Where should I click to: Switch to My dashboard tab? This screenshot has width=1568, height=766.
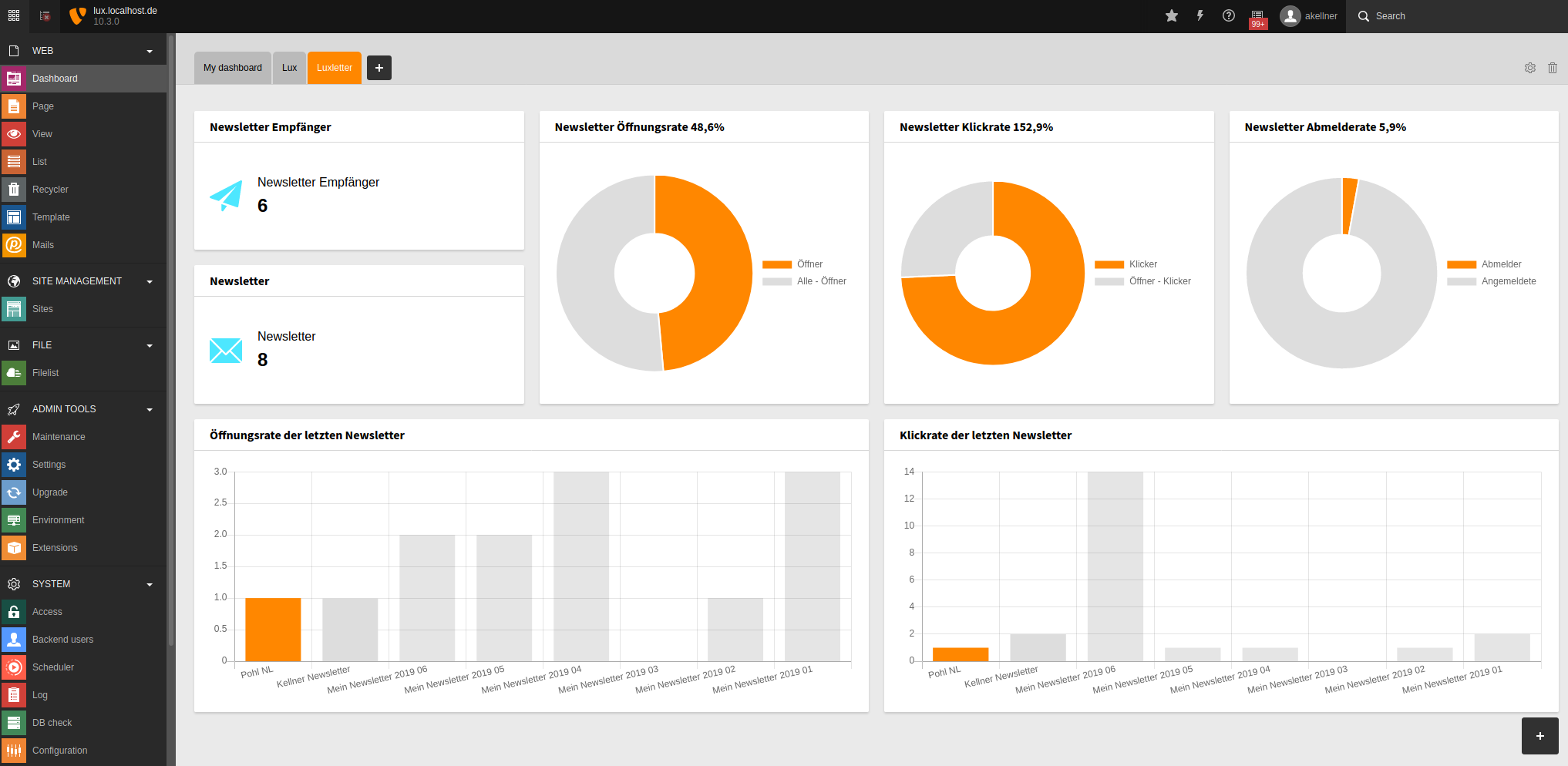click(x=233, y=68)
